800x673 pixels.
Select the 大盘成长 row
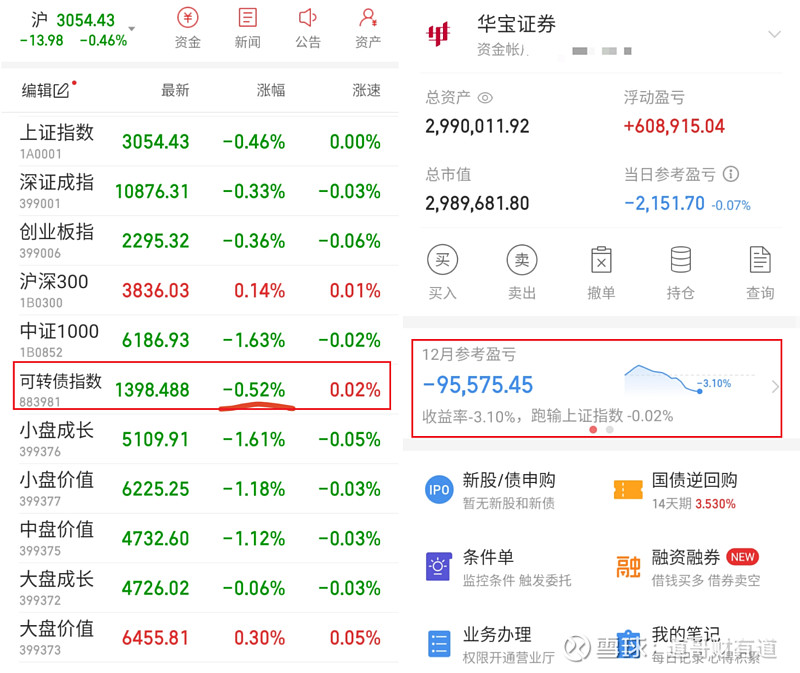(201, 587)
